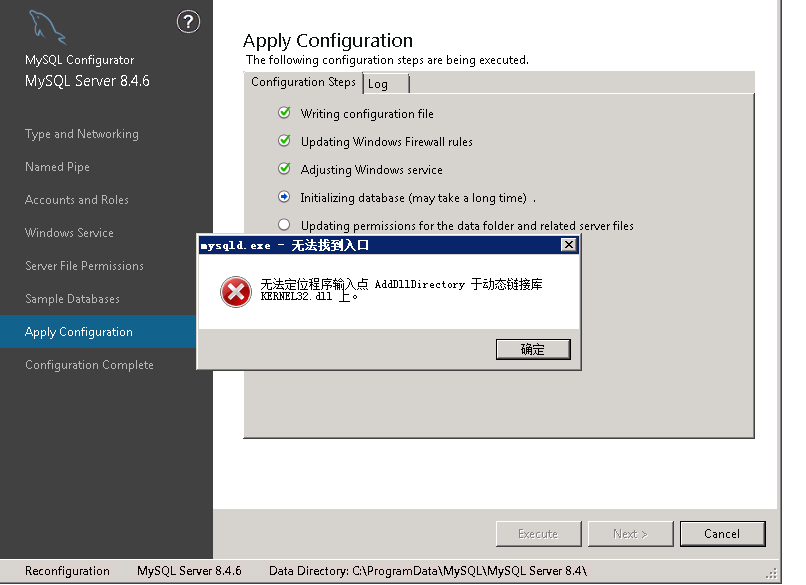
Task: Click the 确定 button in error dialog
Action: tap(533, 350)
